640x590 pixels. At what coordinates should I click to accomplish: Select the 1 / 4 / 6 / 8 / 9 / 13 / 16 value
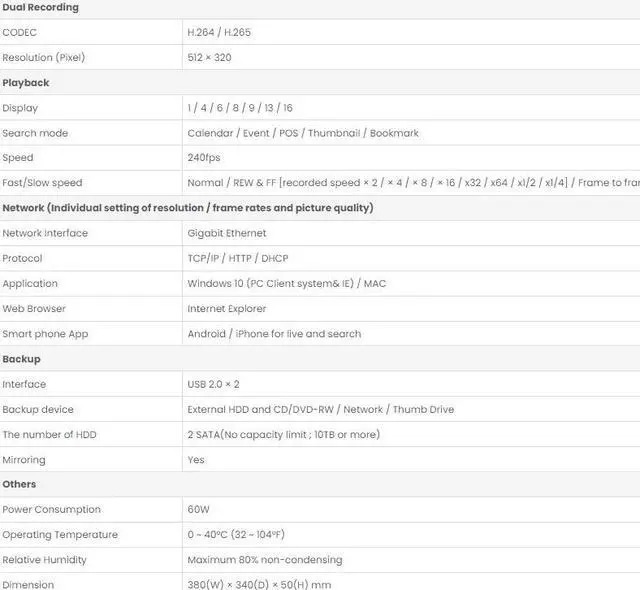[x=240, y=108]
